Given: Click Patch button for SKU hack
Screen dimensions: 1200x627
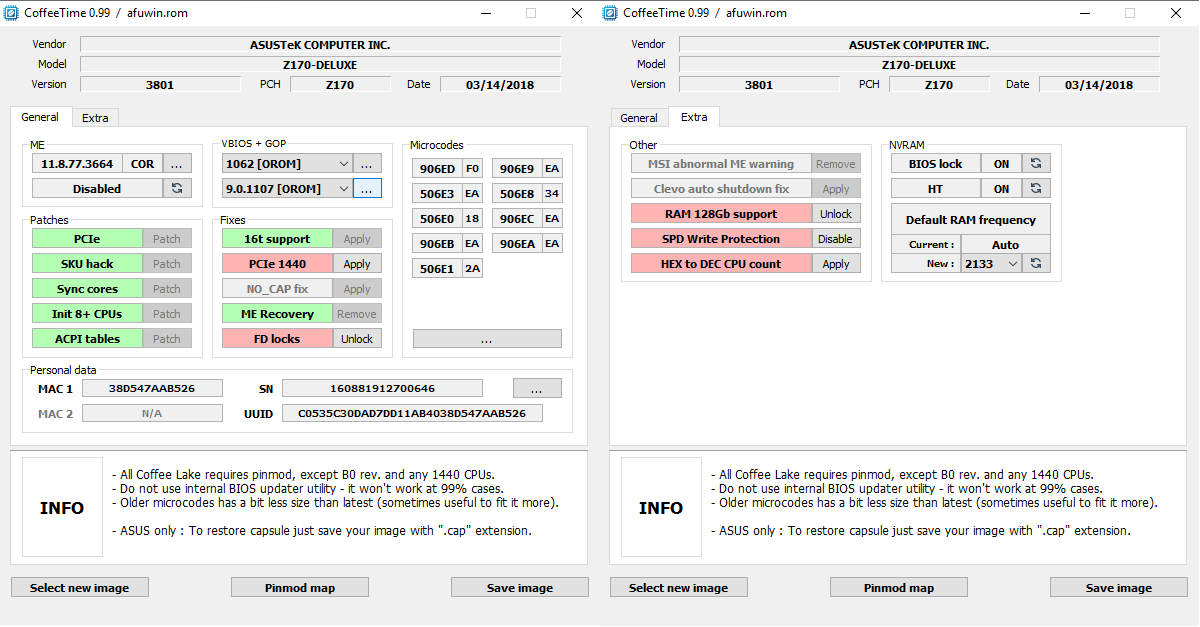Looking at the screenshot, I should (167, 264).
